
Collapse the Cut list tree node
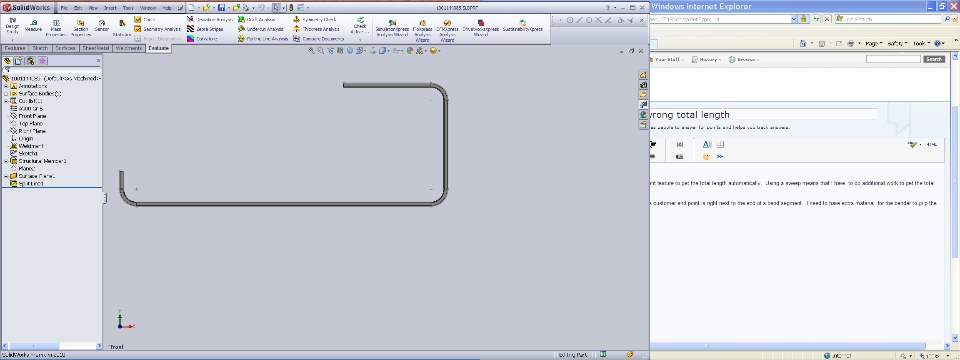click(x=6, y=101)
